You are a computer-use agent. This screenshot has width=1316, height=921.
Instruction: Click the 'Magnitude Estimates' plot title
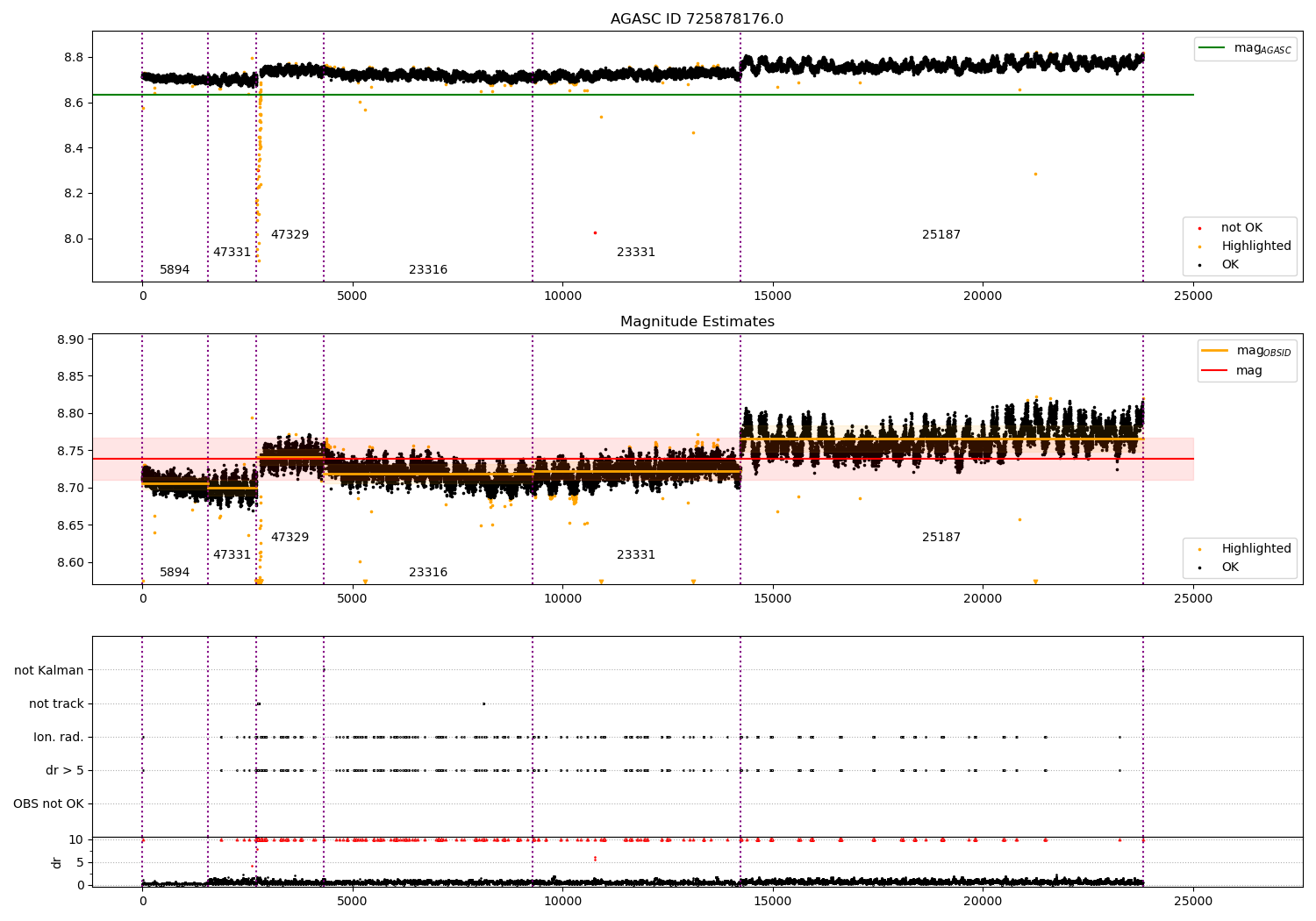coord(697,322)
